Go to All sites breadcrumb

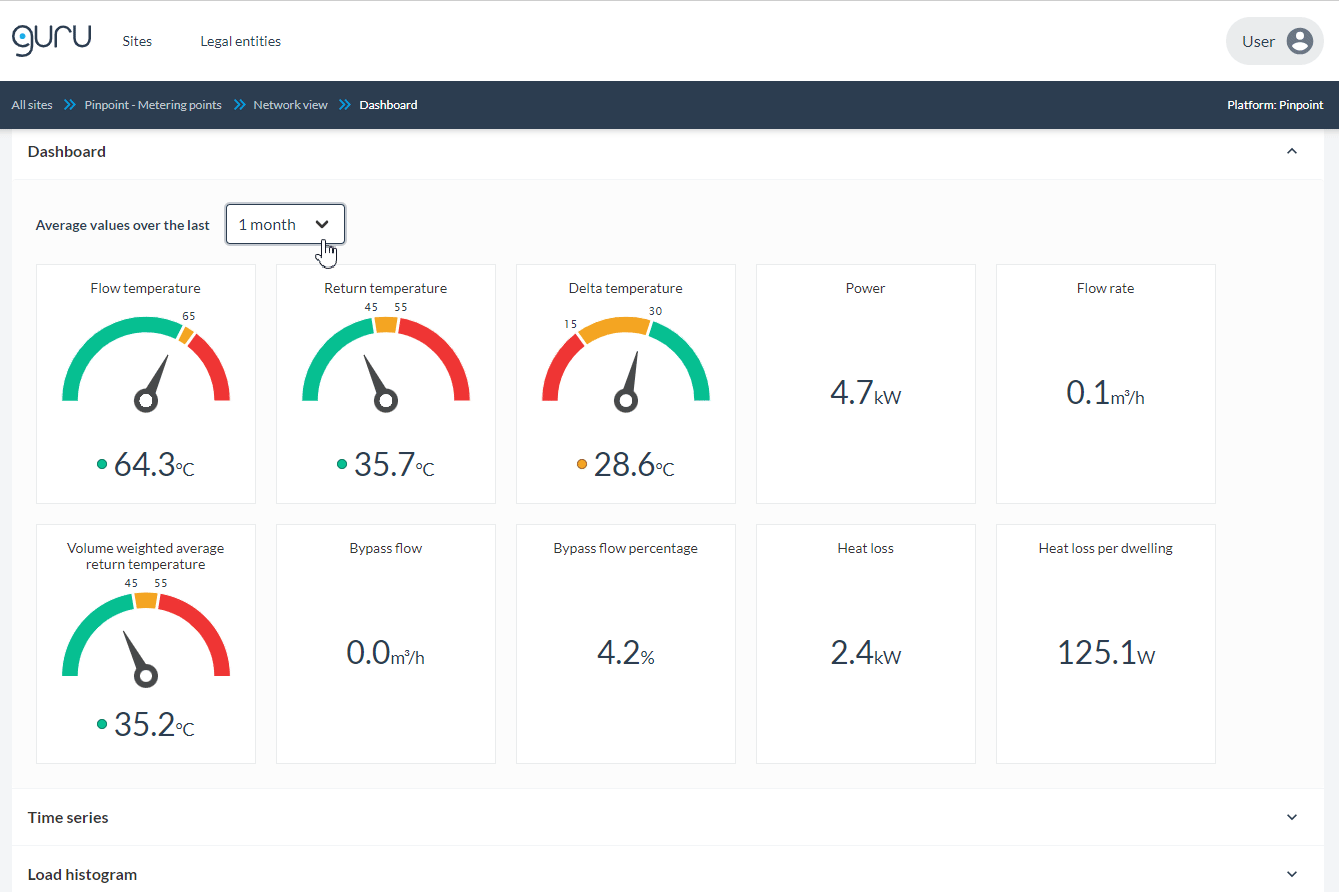[32, 105]
